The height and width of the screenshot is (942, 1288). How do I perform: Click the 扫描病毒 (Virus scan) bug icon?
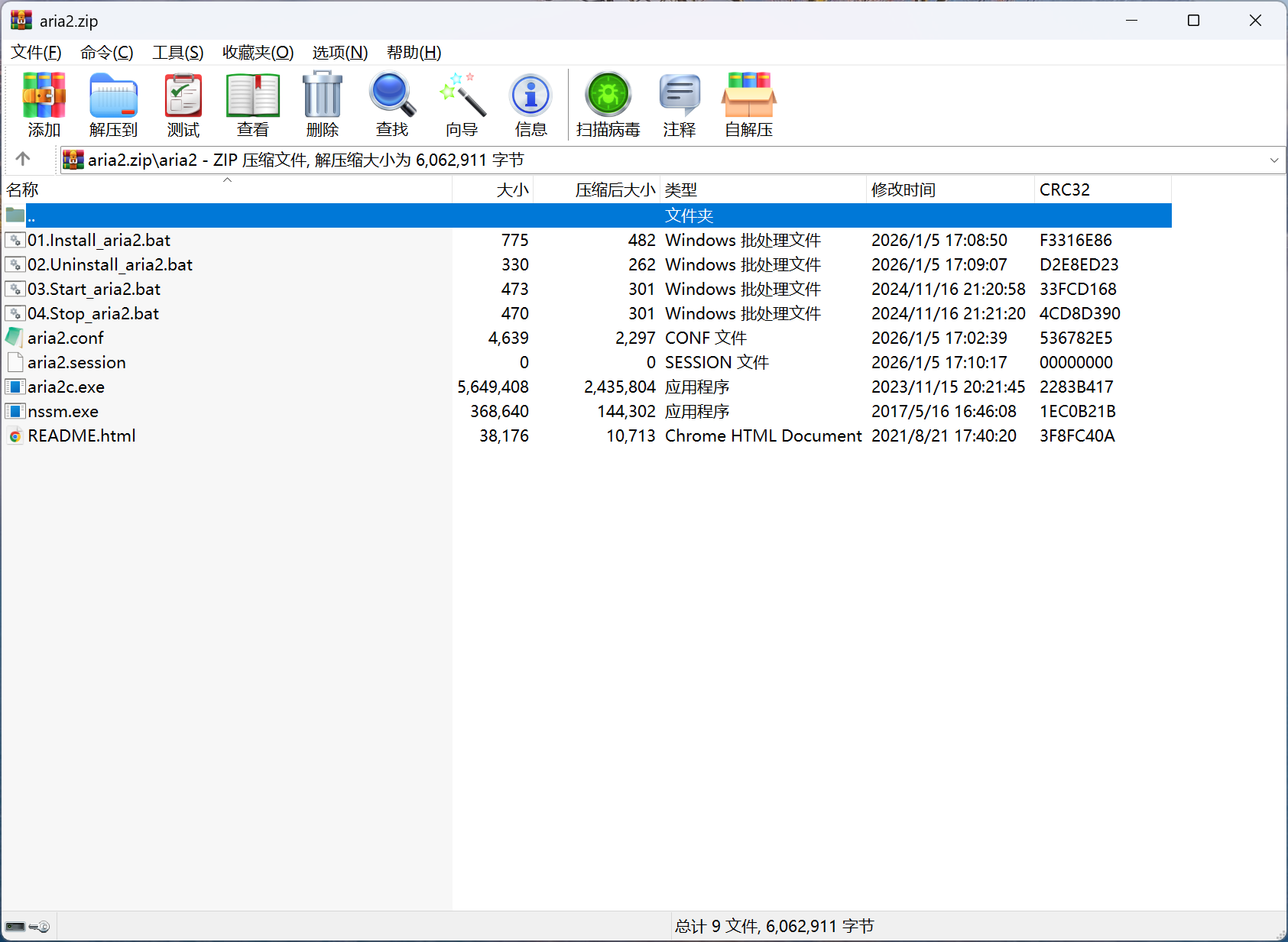coord(608,95)
